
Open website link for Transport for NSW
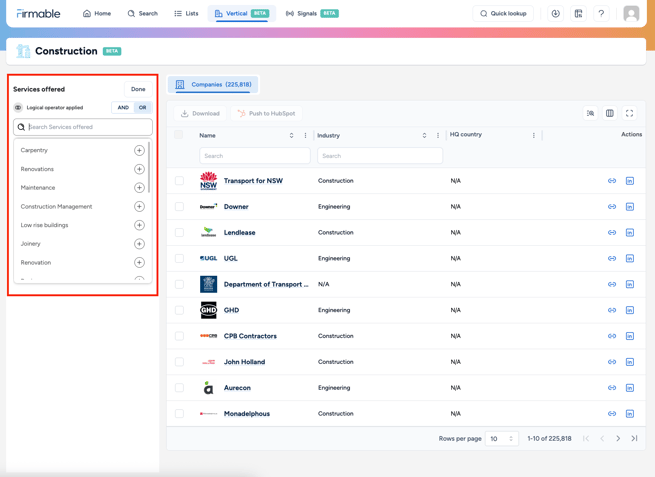612,181
